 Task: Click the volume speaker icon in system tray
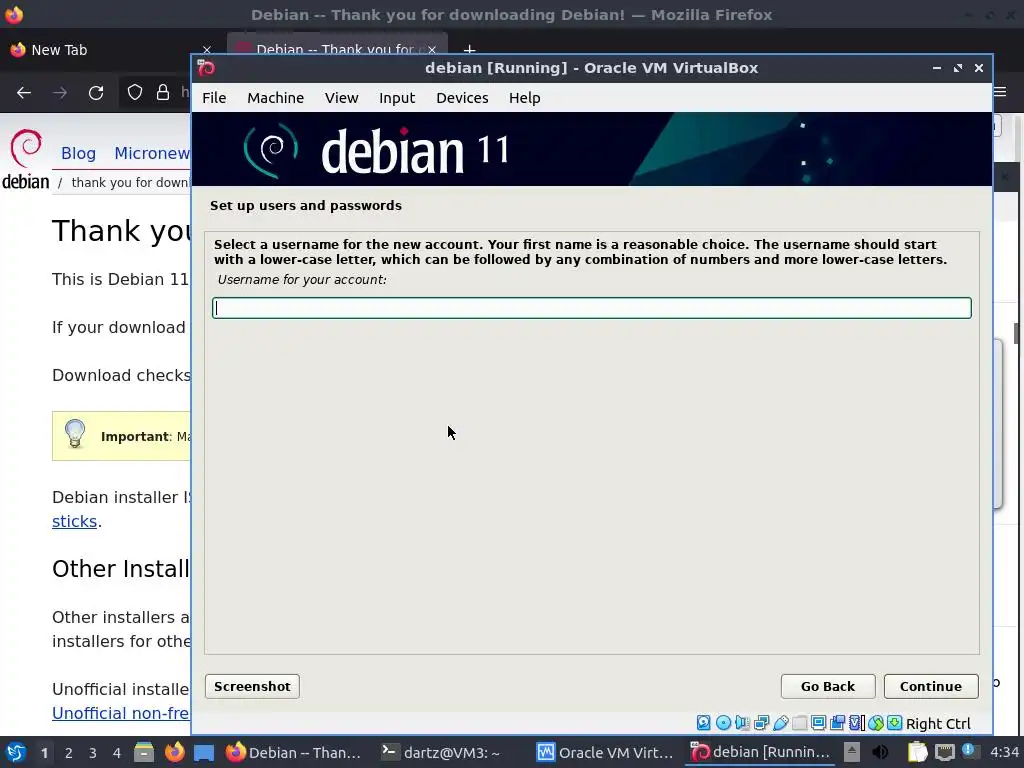[880, 752]
